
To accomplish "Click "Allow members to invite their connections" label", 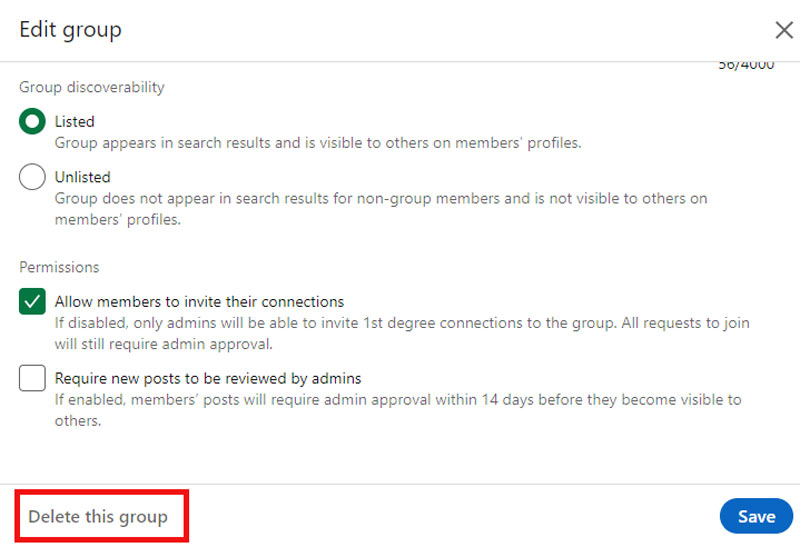I will 199,301.
